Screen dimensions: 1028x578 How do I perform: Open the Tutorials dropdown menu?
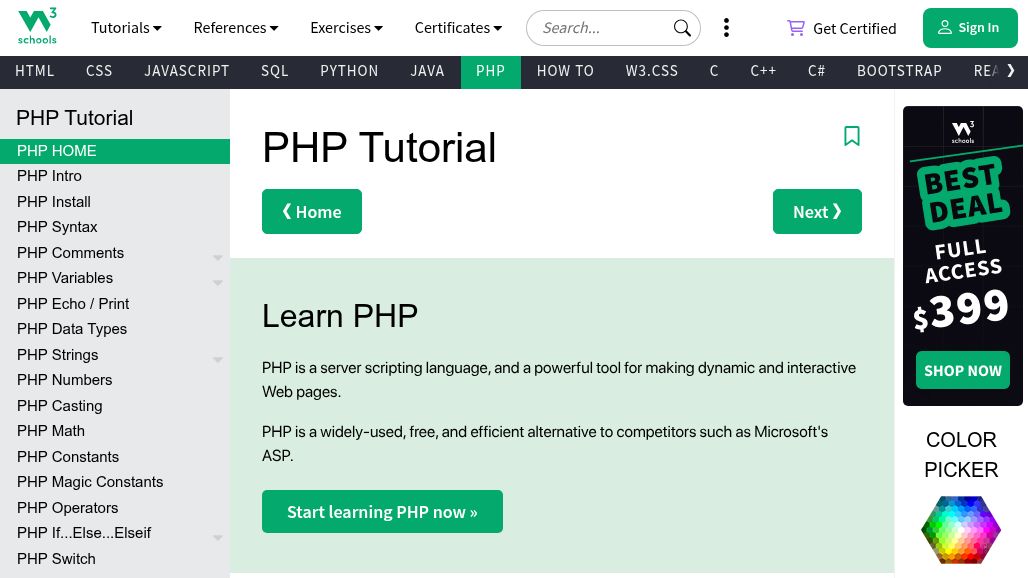pyautogui.click(x=126, y=28)
